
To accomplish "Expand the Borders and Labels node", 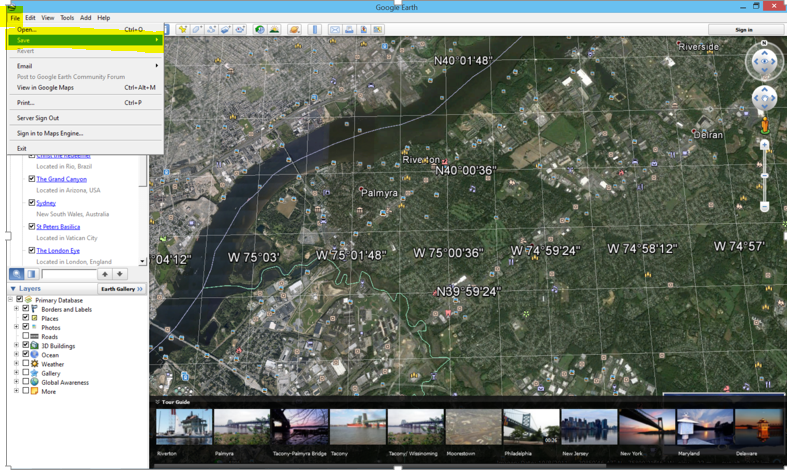I will coord(16,308).
